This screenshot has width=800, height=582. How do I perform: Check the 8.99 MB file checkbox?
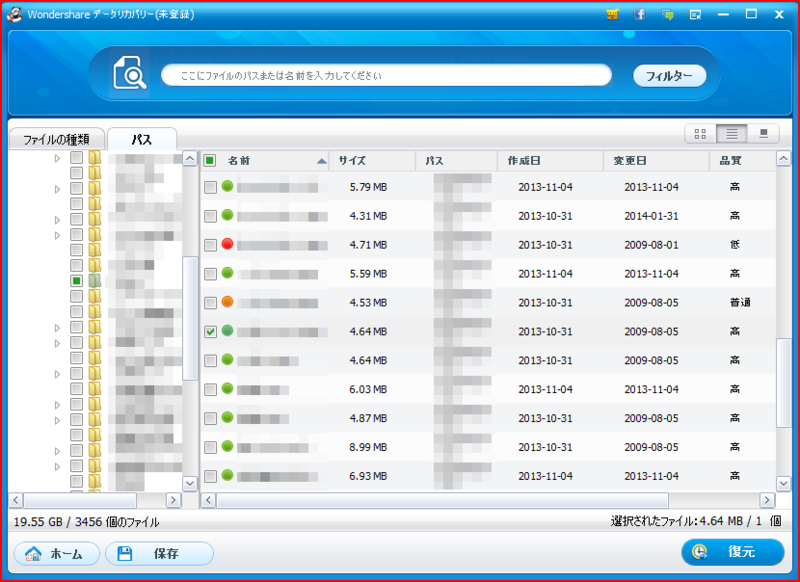[210, 447]
